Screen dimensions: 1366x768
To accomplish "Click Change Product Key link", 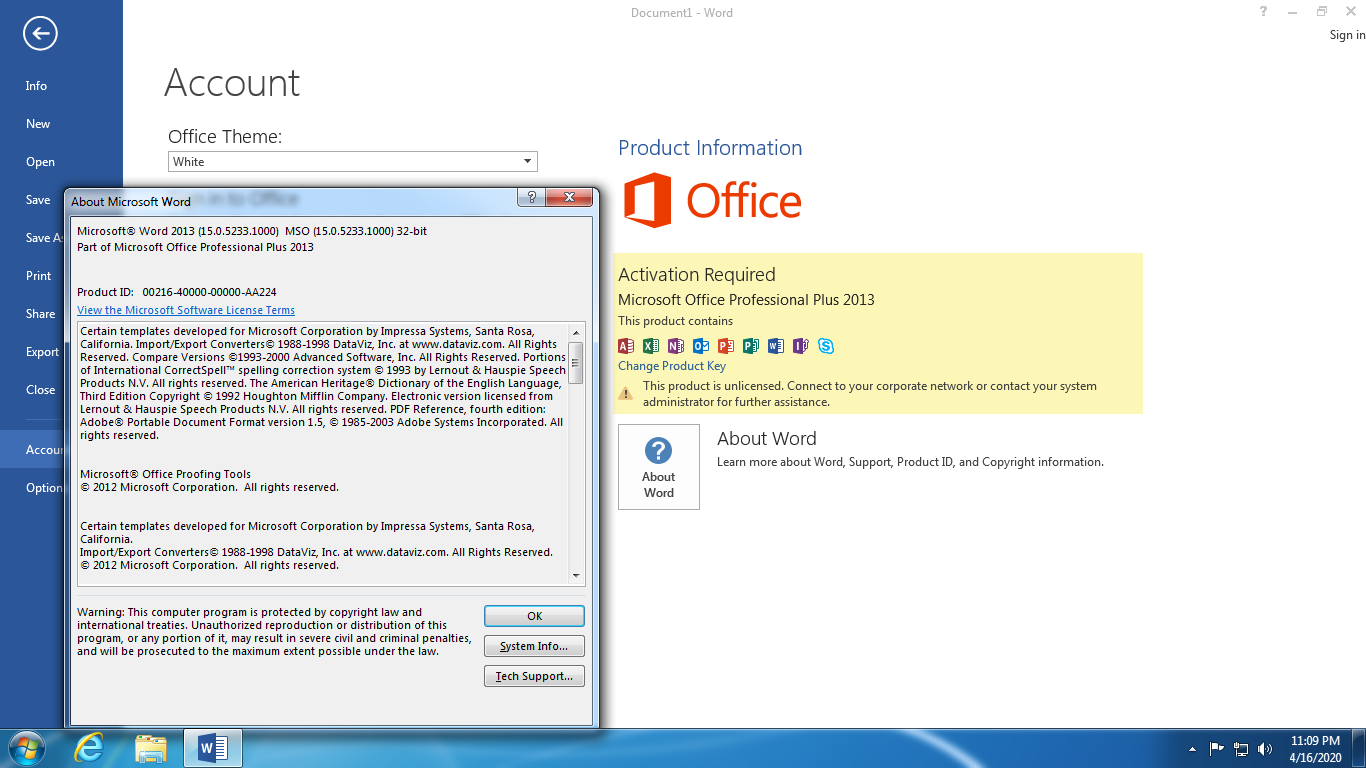I will coord(672,366).
